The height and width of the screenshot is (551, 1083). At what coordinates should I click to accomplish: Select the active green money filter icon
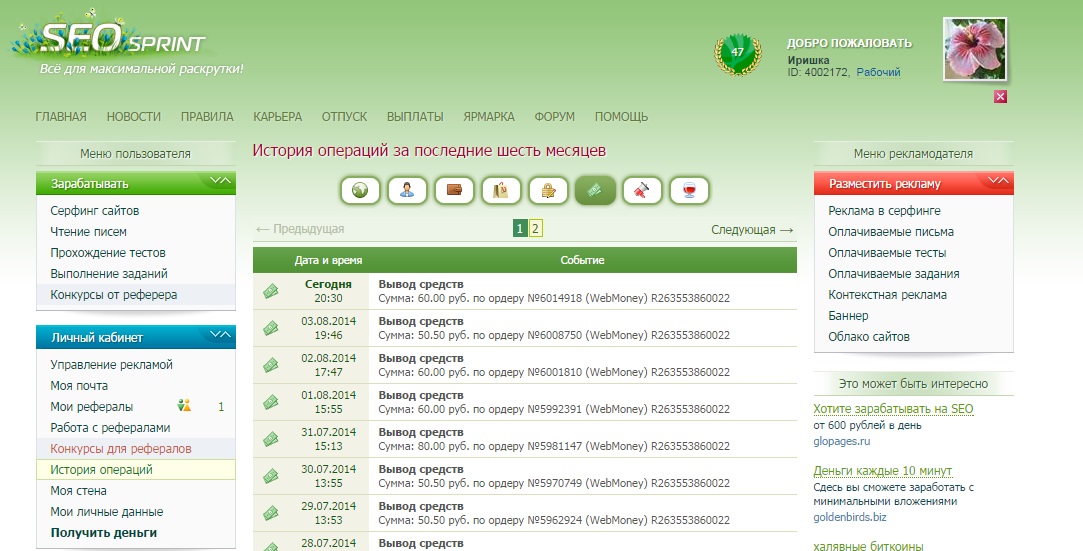(595, 191)
